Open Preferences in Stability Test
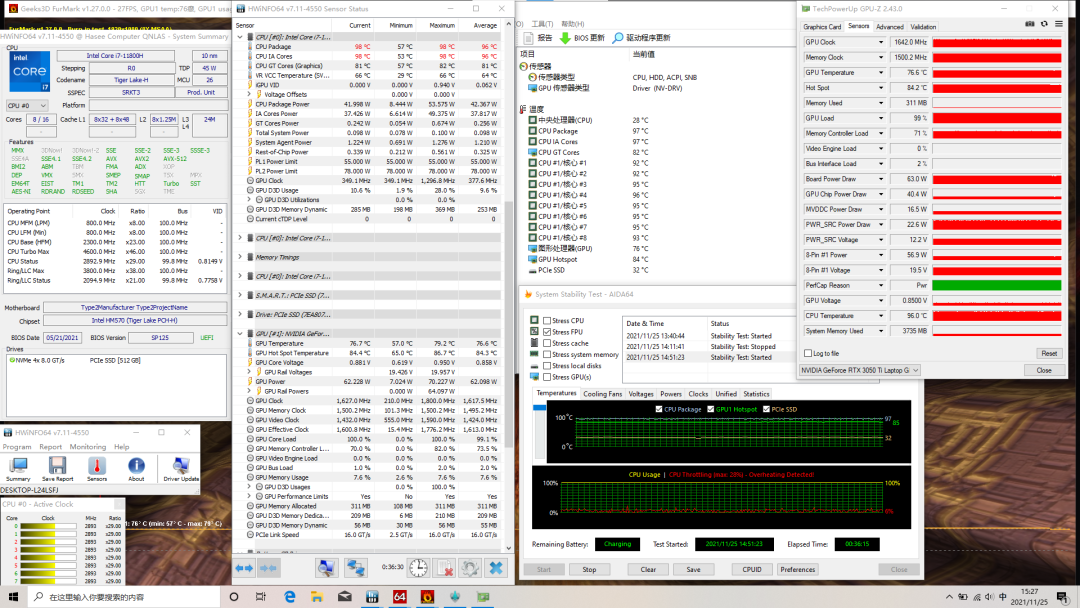1080x608 pixels. click(x=798, y=569)
